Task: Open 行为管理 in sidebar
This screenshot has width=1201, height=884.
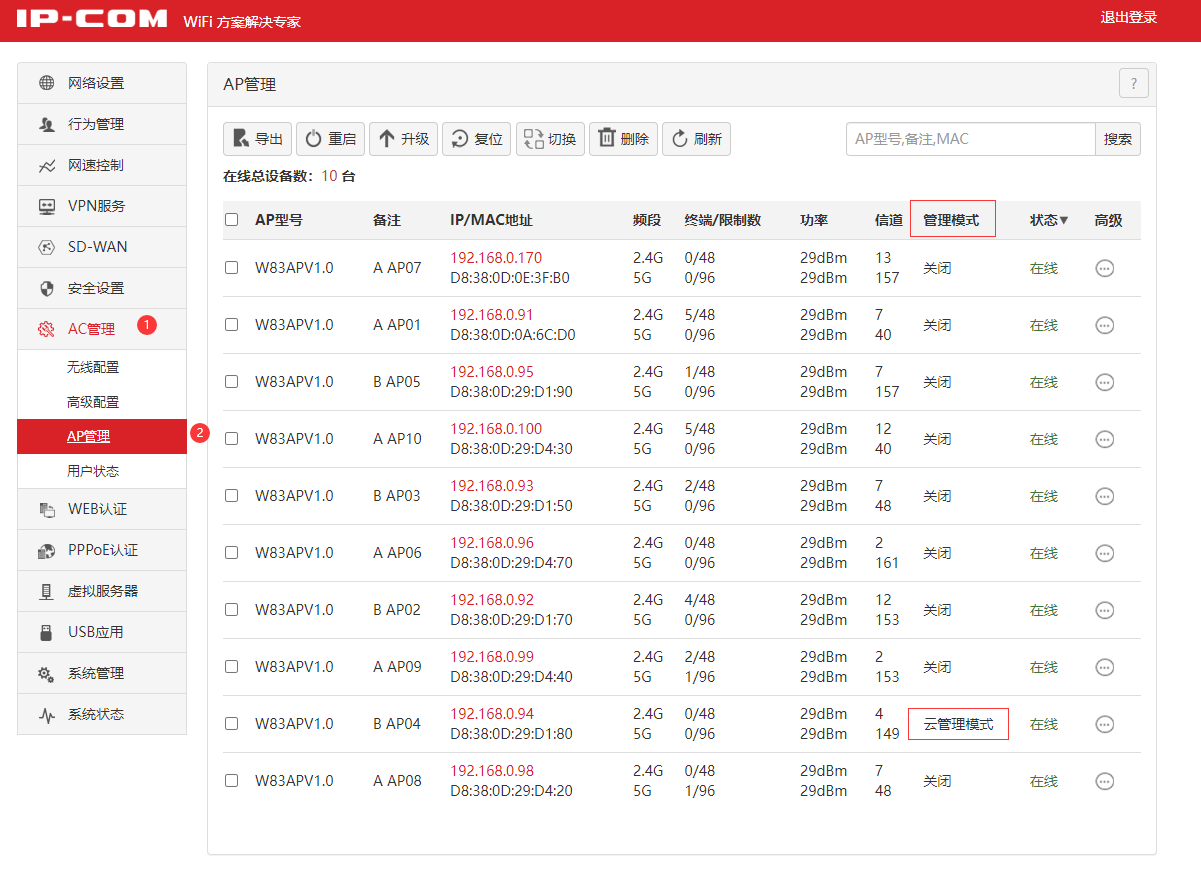Action: point(102,124)
